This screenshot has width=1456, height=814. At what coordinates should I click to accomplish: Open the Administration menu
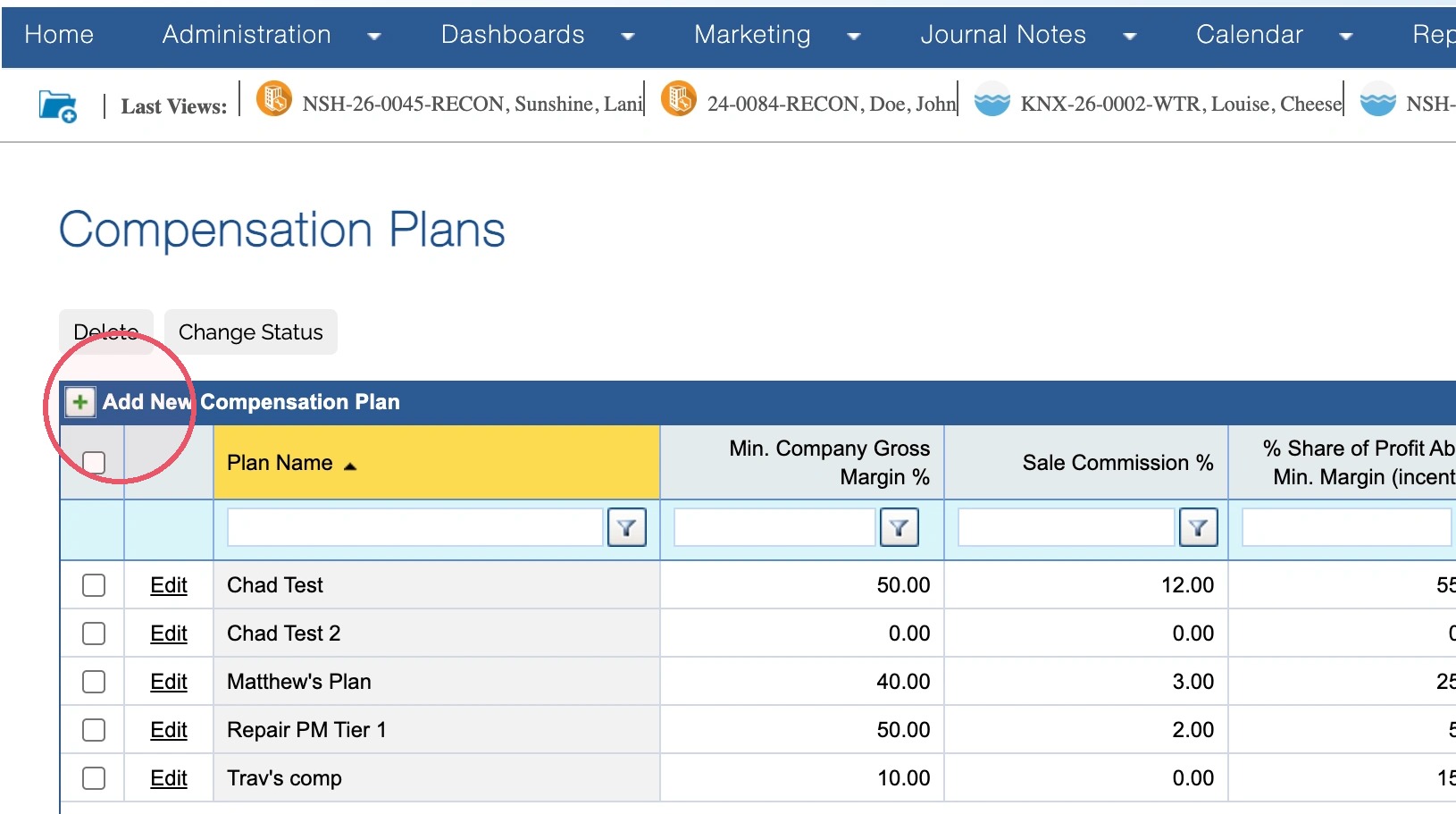(247, 35)
